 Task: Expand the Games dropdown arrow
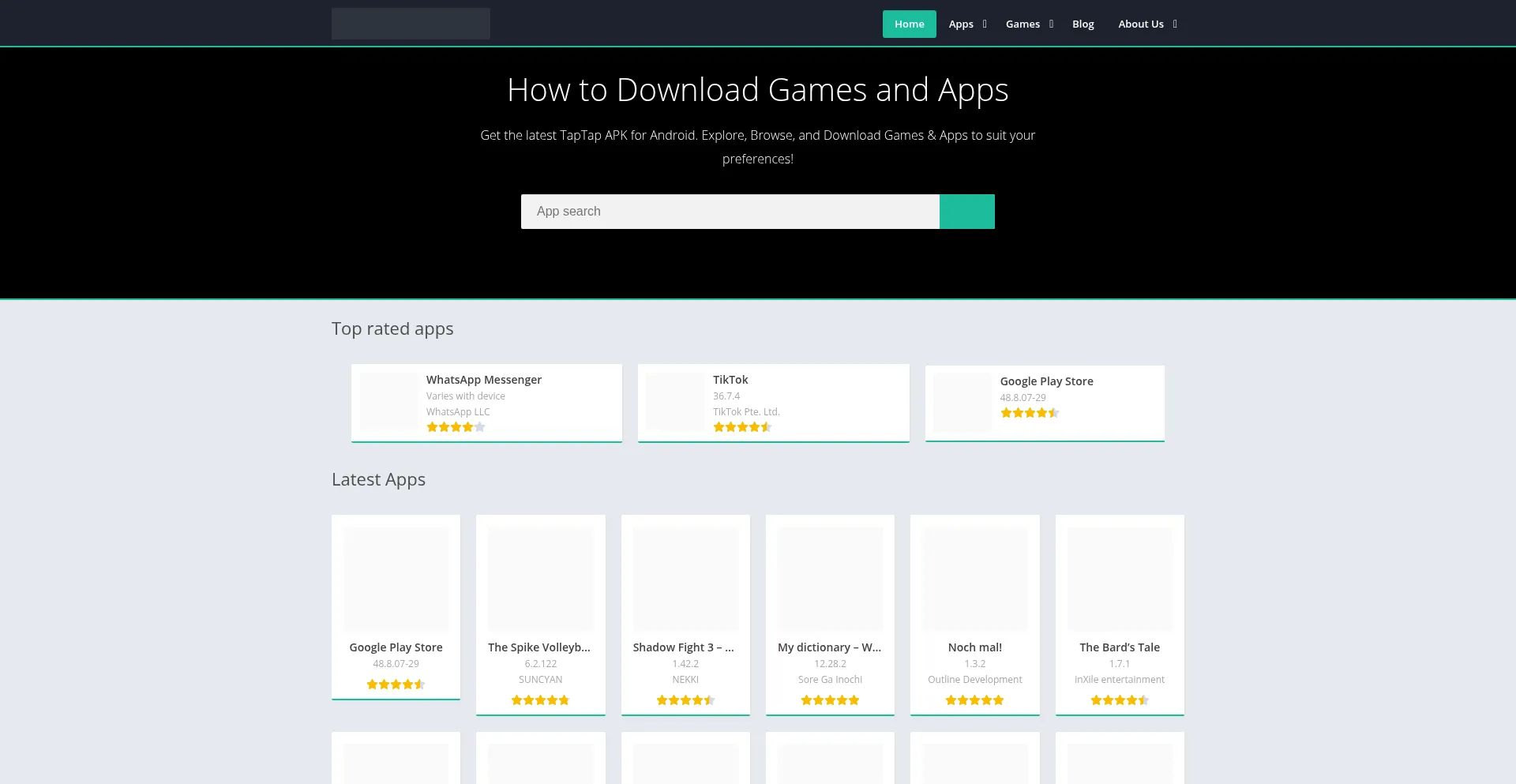[x=1051, y=24]
